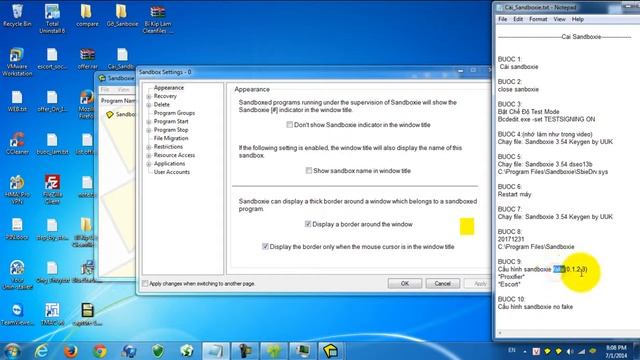Viewport: 640px width, 360px height.
Task: Expand the Resource Access tree node
Action: [149, 156]
